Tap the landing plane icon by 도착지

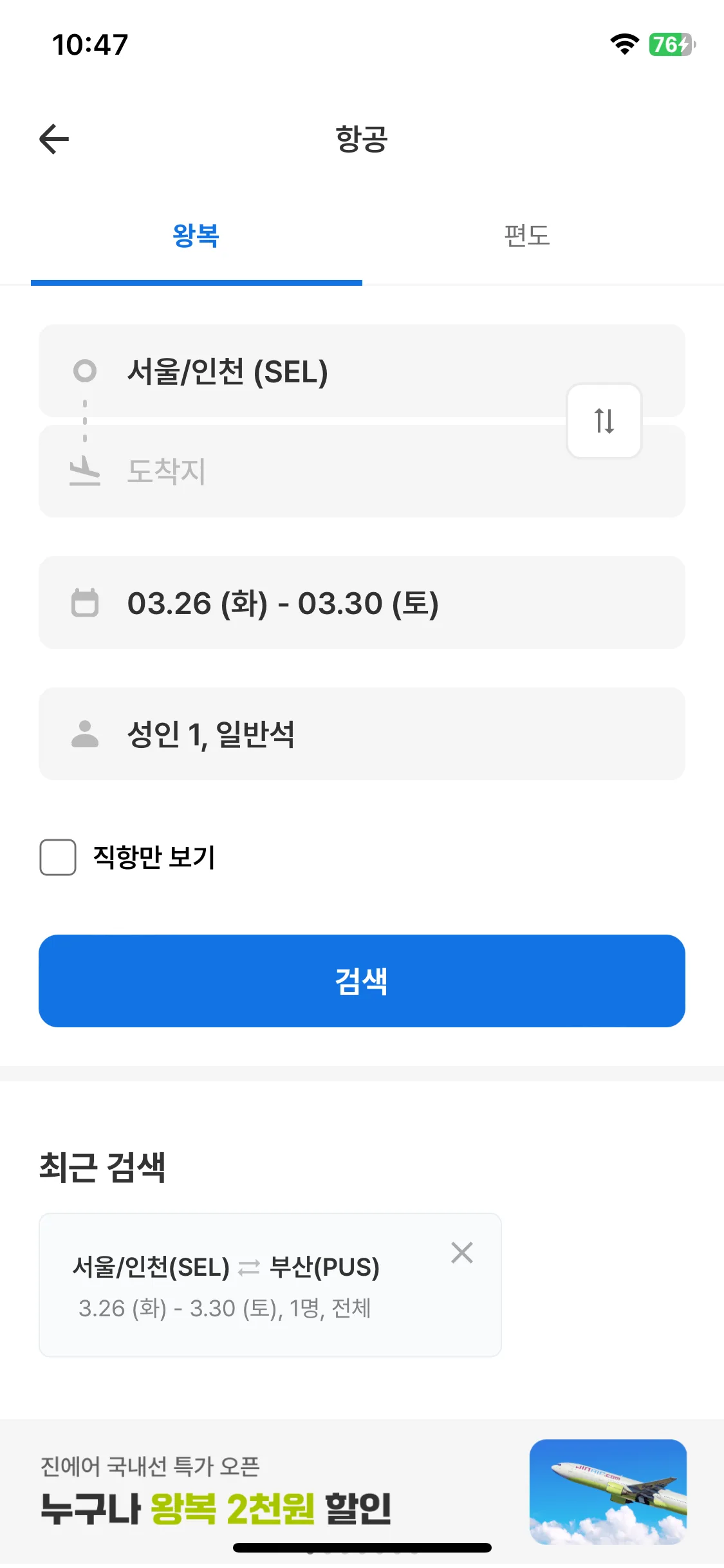tap(85, 471)
